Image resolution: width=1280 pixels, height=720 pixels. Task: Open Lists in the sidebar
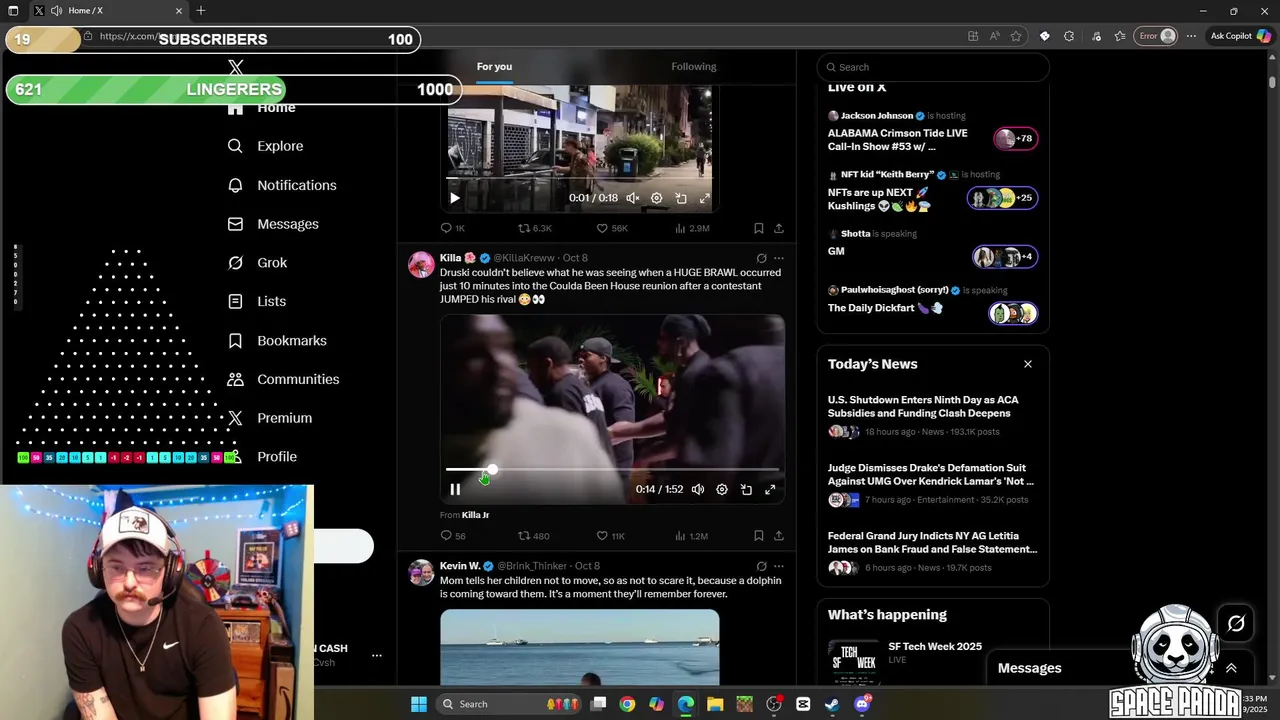[256, 301]
